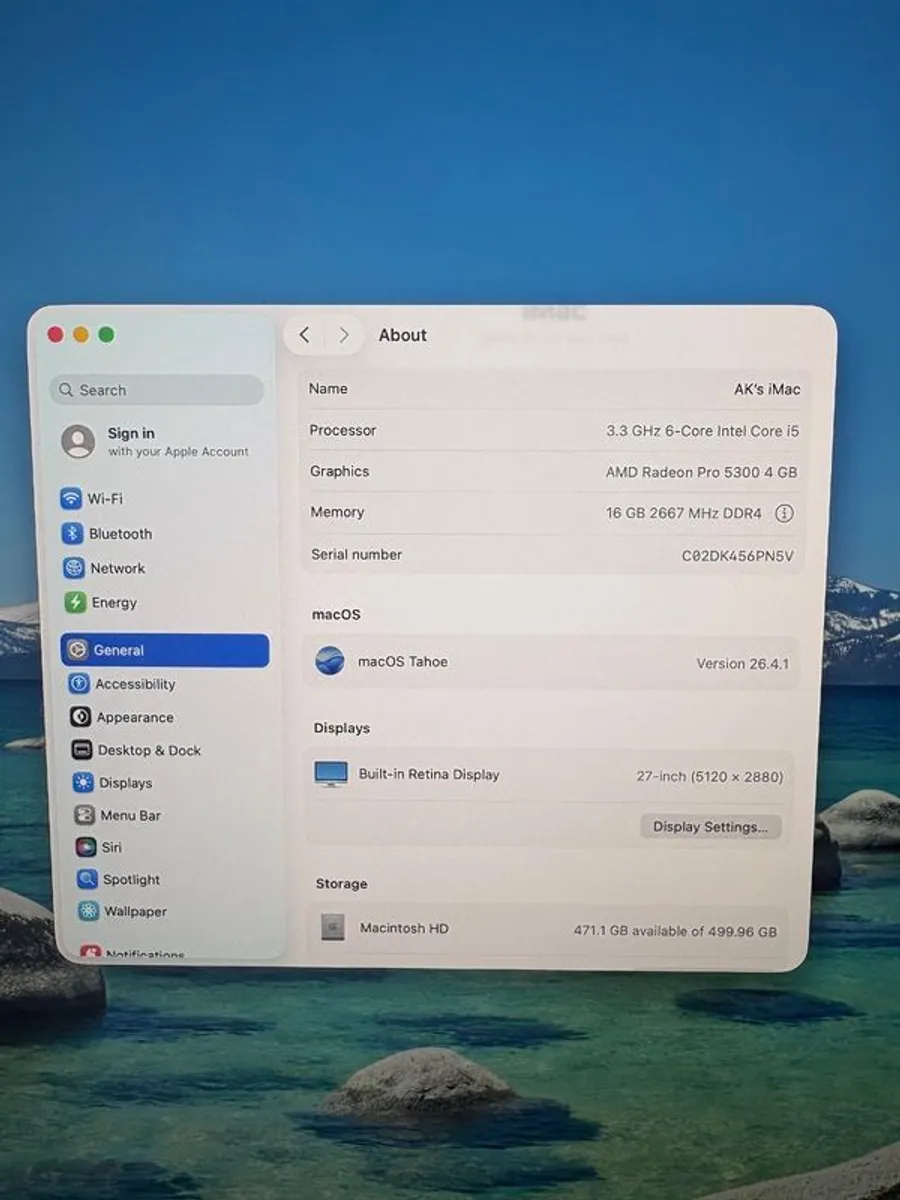Click the macOS Tahoe logo icon
This screenshot has height=1200, width=900.
(330, 661)
